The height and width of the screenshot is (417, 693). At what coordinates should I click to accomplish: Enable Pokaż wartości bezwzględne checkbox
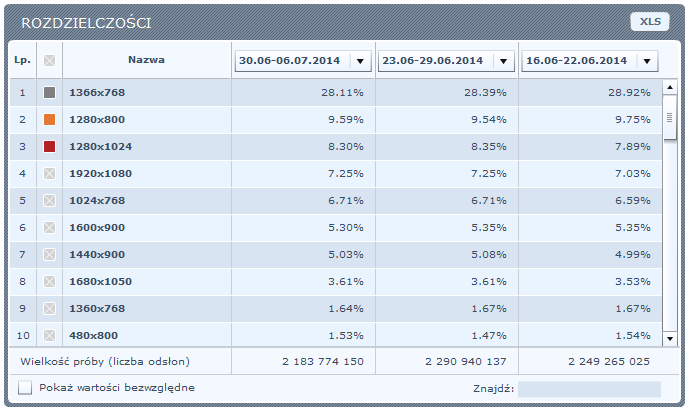25,388
